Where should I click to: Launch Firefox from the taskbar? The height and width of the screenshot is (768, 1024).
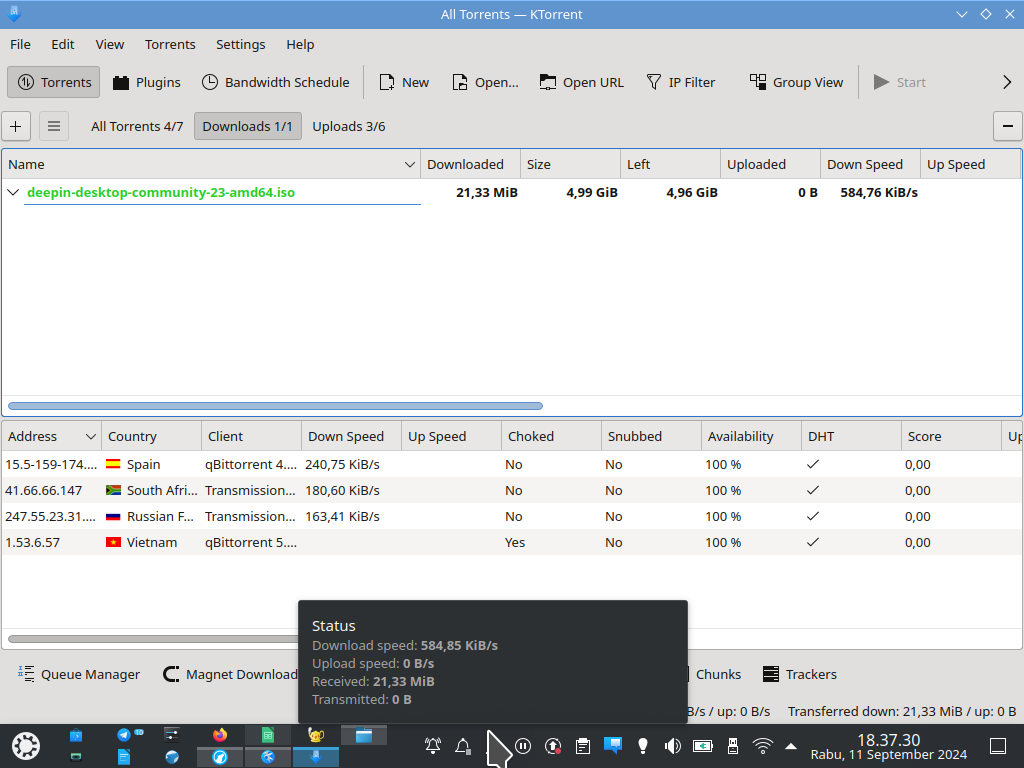[220, 735]
